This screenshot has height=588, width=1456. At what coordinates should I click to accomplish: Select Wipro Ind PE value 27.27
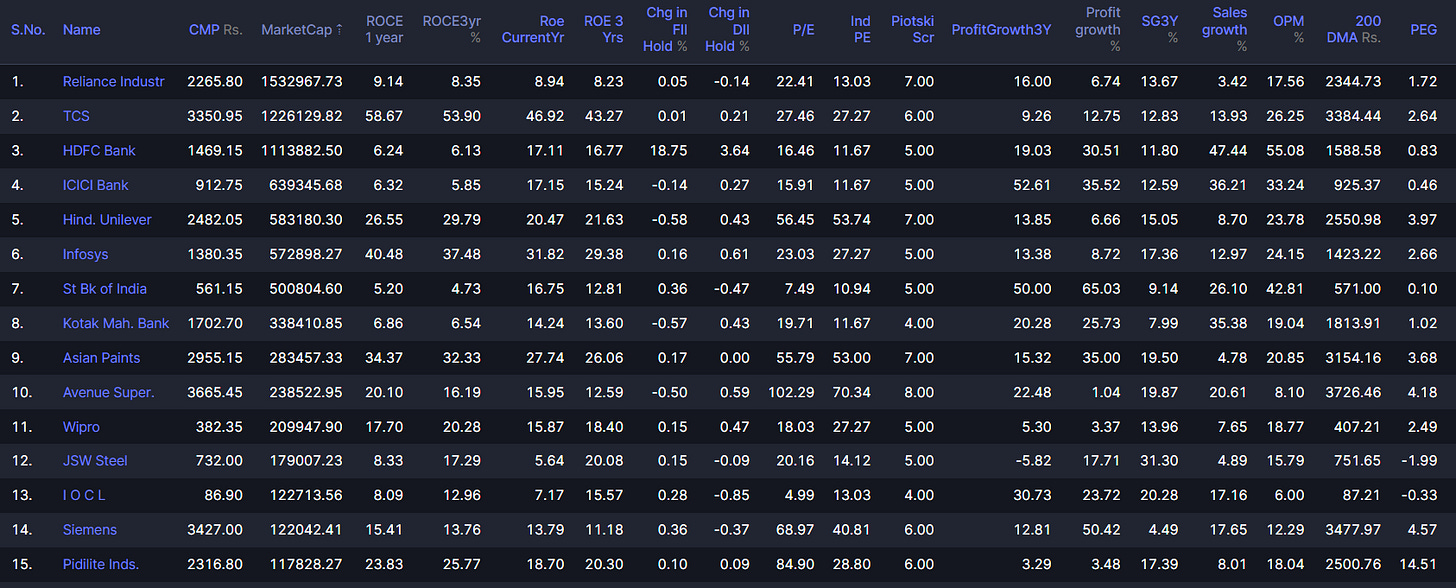click(853, 427)
